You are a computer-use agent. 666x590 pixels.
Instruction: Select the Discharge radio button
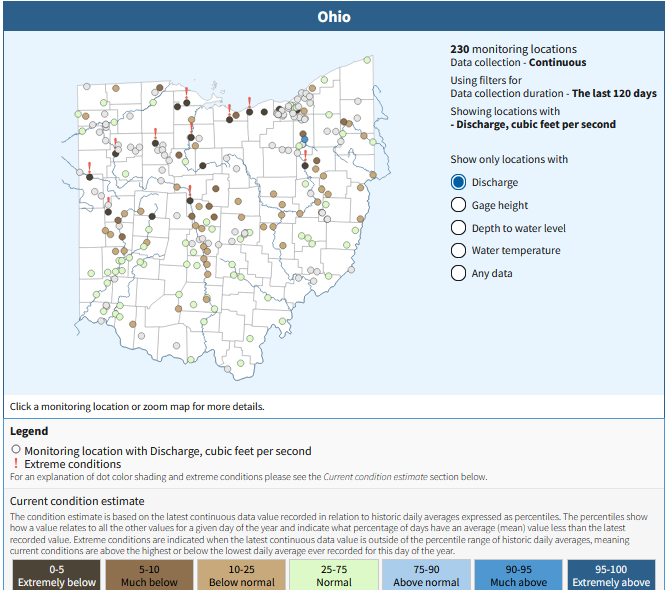[x=458, y=182]
